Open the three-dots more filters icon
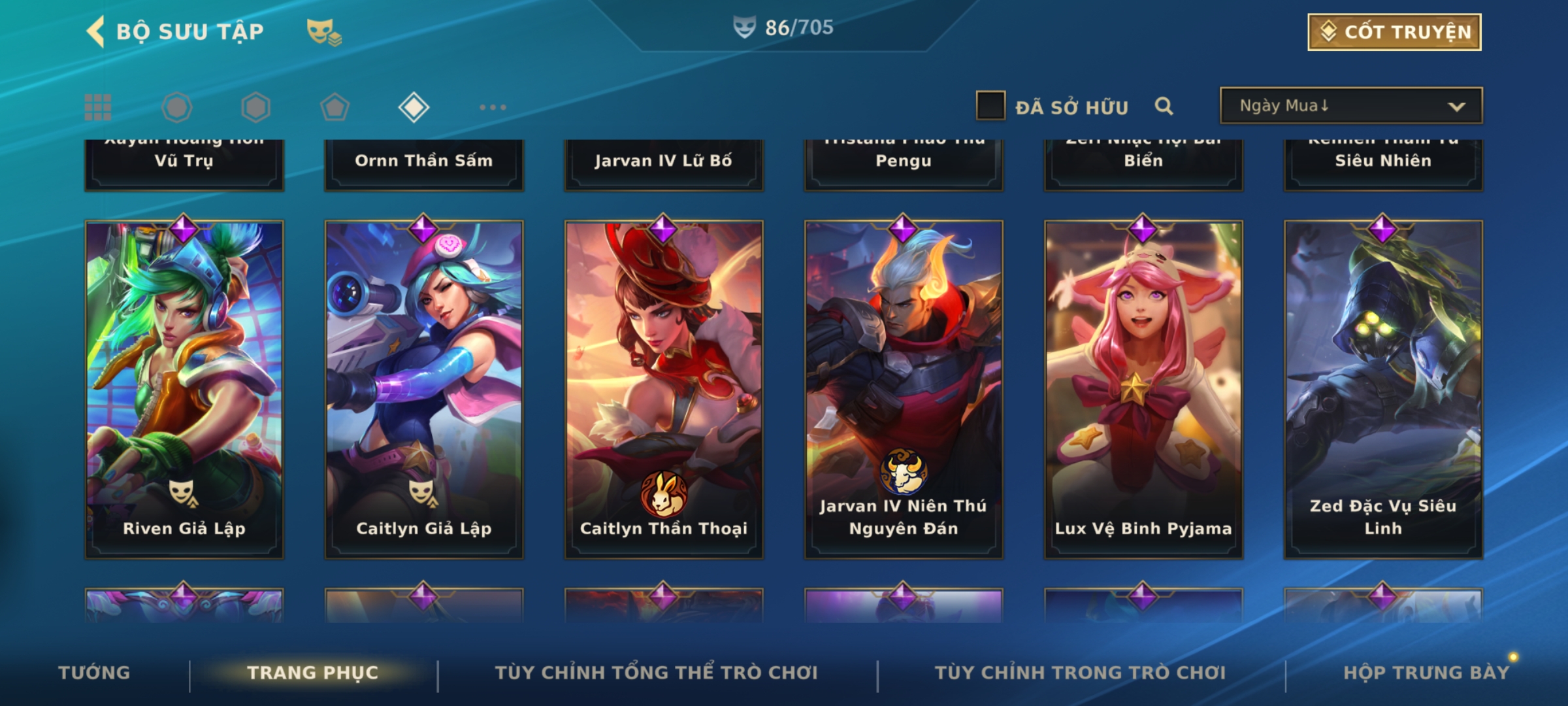The width and height of the screenshot is (1568, 706). coord(493,107)
